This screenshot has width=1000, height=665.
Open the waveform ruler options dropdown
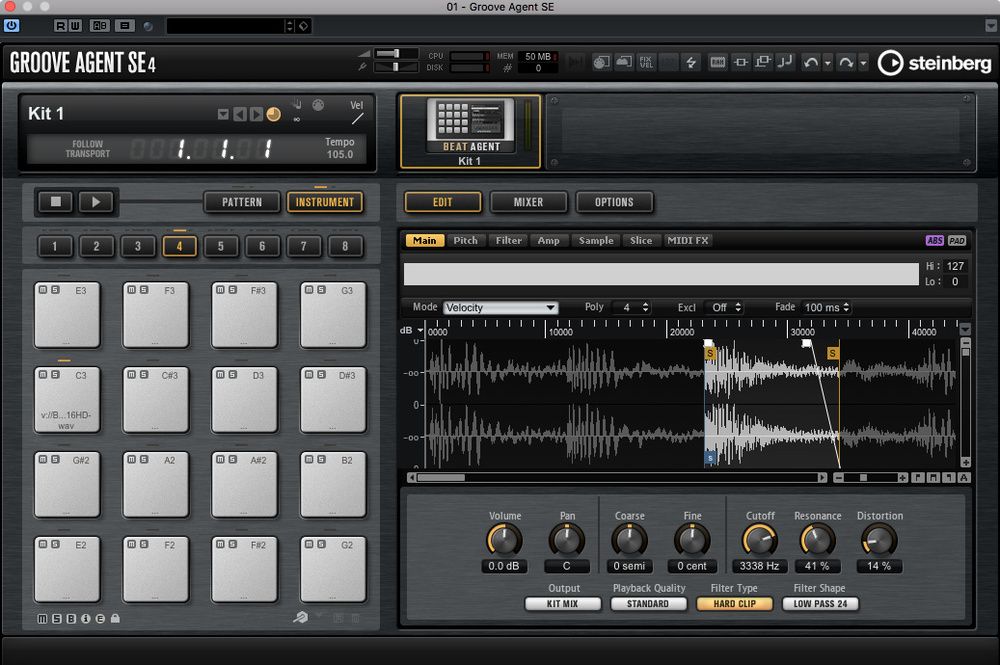click(x=965, y=330)
